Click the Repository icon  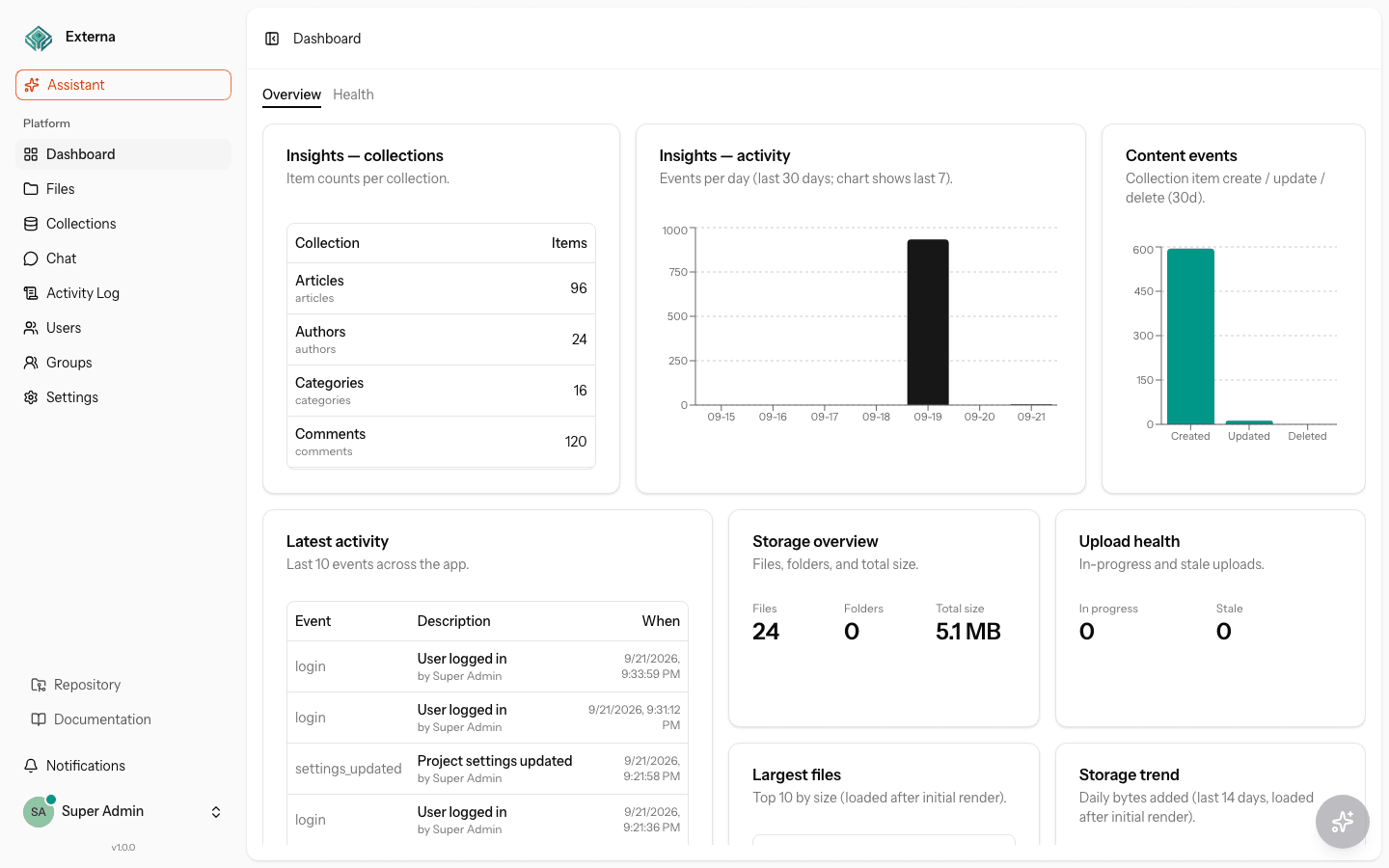click(39, 685)
